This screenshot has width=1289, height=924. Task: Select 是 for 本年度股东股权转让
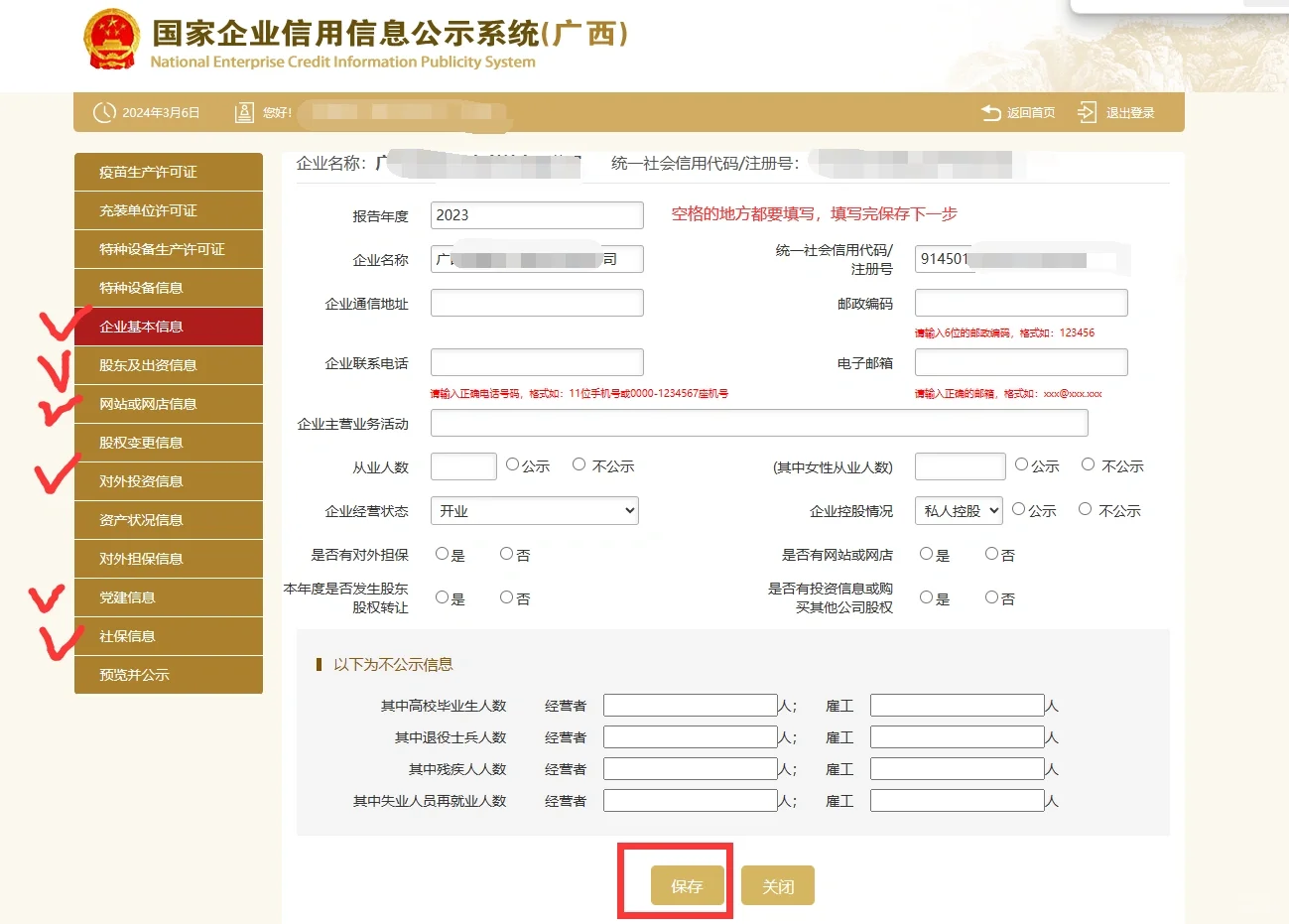pyautogui.click(x=443, y=597)
